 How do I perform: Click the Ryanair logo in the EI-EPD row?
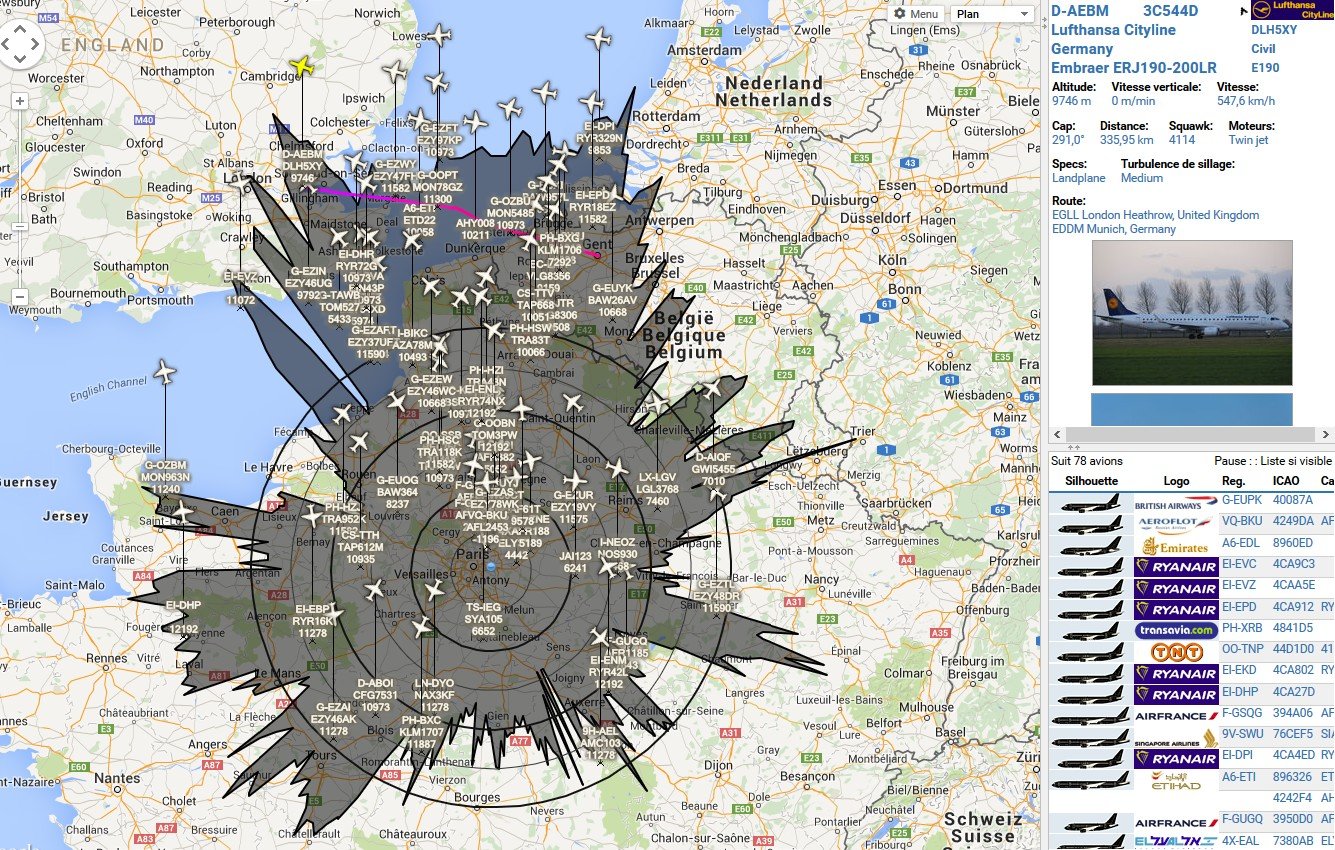pos(1176,609)
